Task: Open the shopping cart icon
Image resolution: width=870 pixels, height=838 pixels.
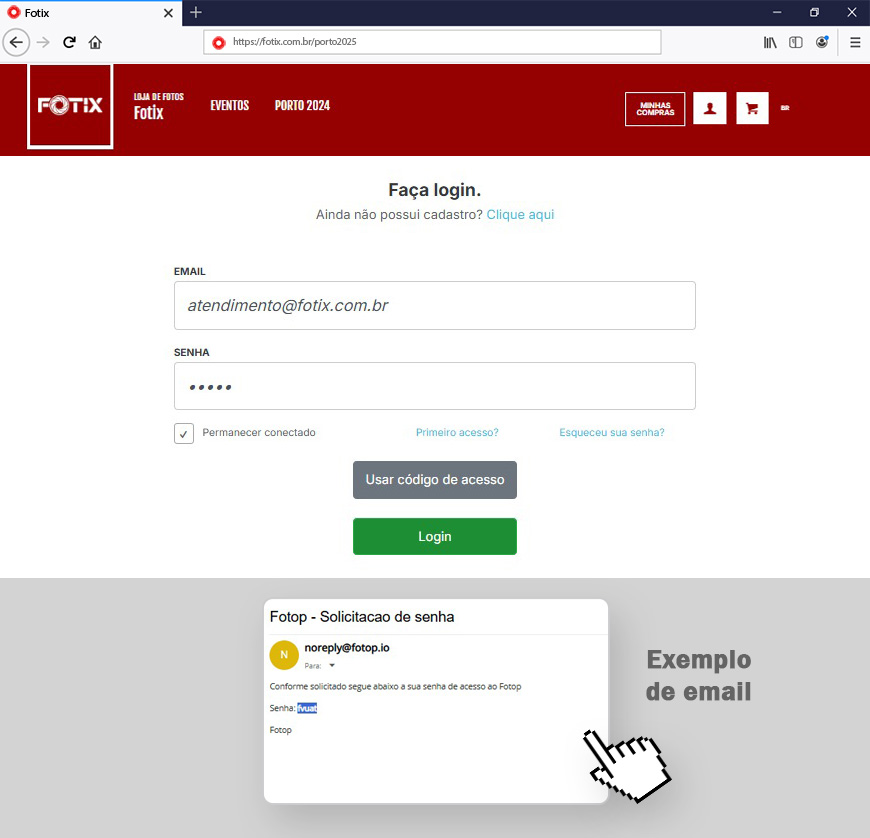Action: tap(752, 108)
